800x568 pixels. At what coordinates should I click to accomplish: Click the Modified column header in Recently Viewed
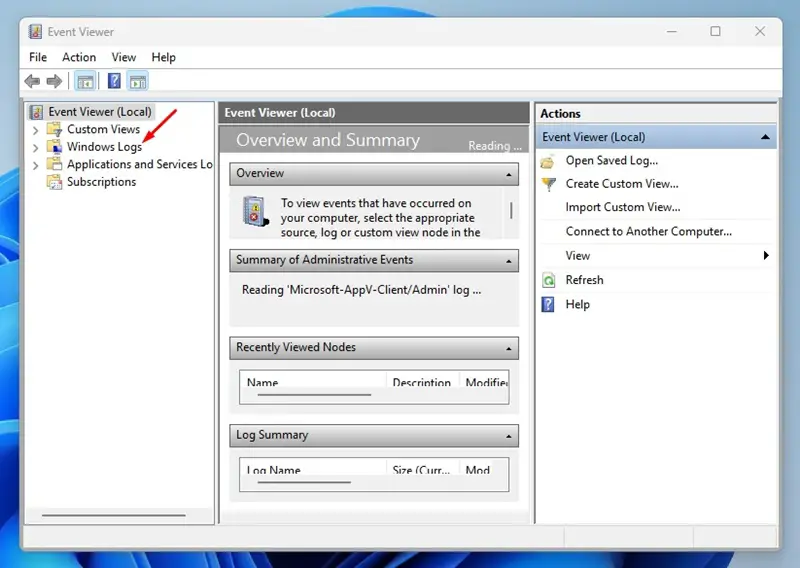pyautogui.click(x=484, y=381)
